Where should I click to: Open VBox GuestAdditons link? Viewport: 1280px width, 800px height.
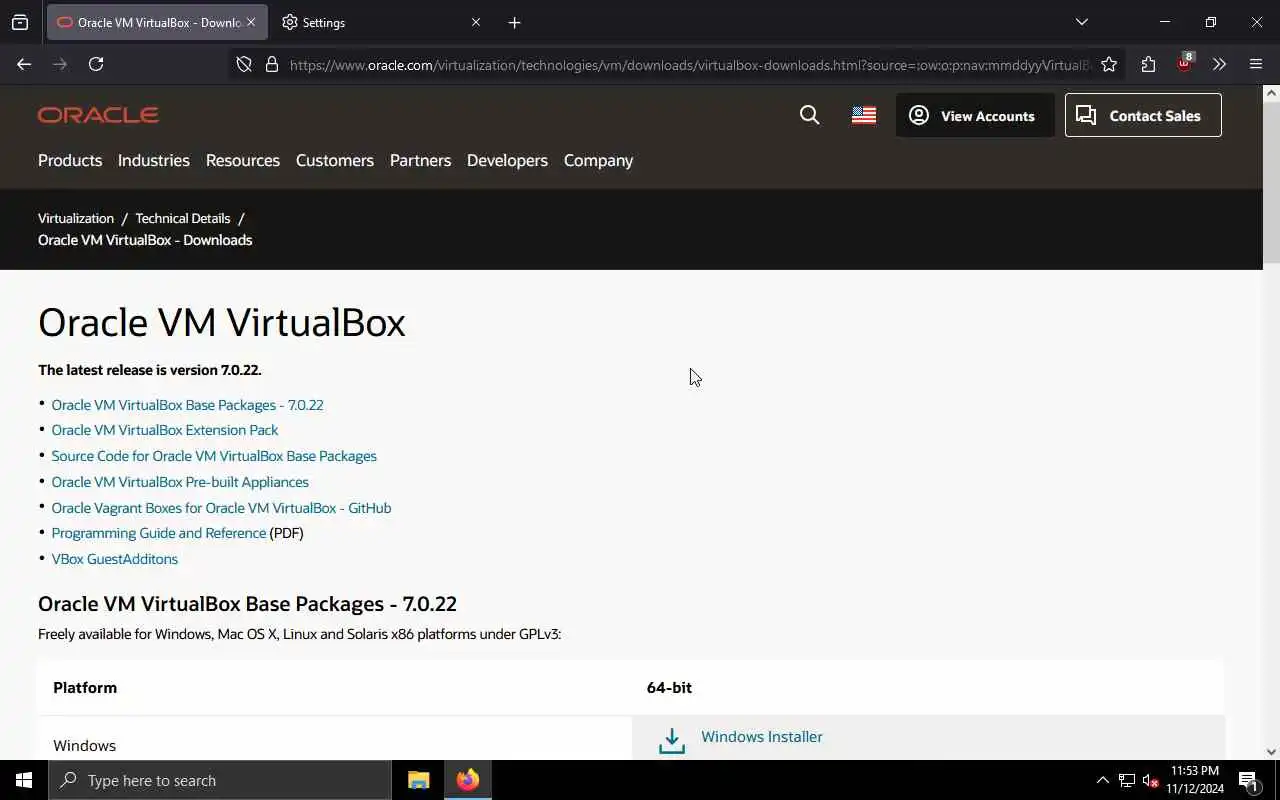(x=115, y=559)
